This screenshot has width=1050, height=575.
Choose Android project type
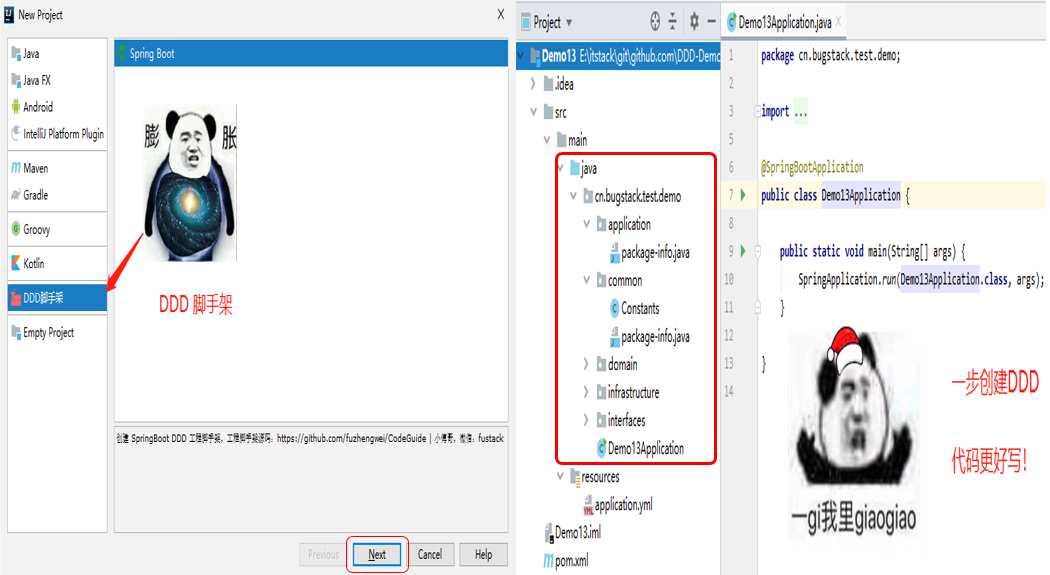(57, 107)
